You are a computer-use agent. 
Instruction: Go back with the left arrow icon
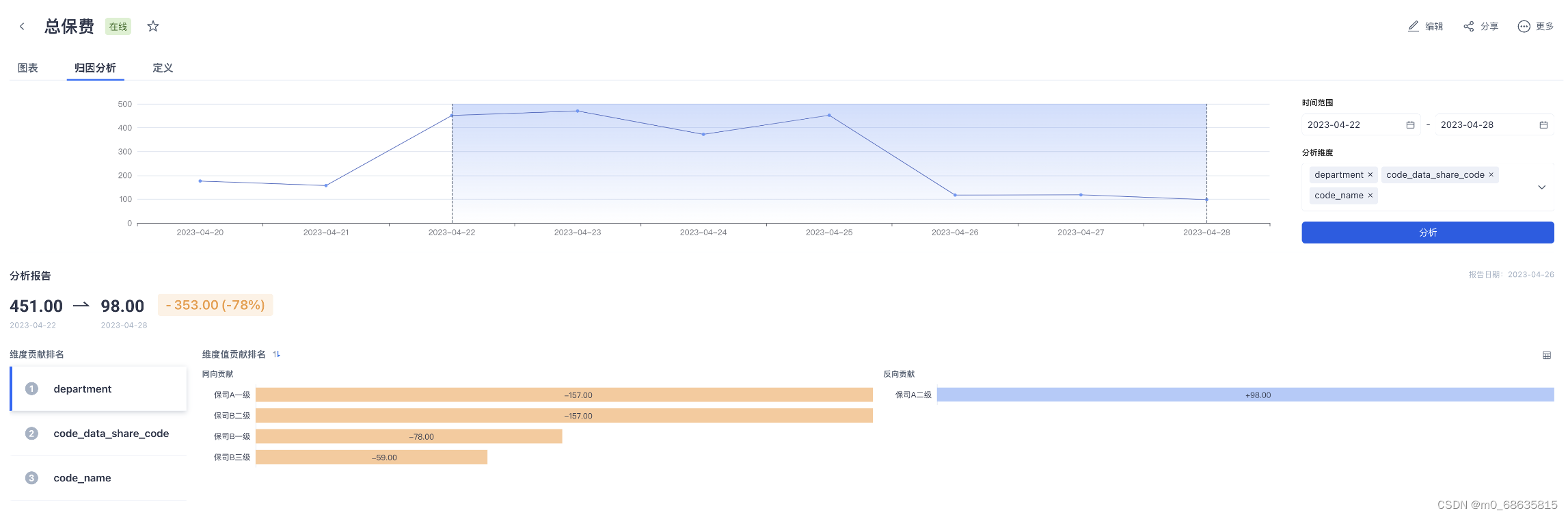click(22, 27)
